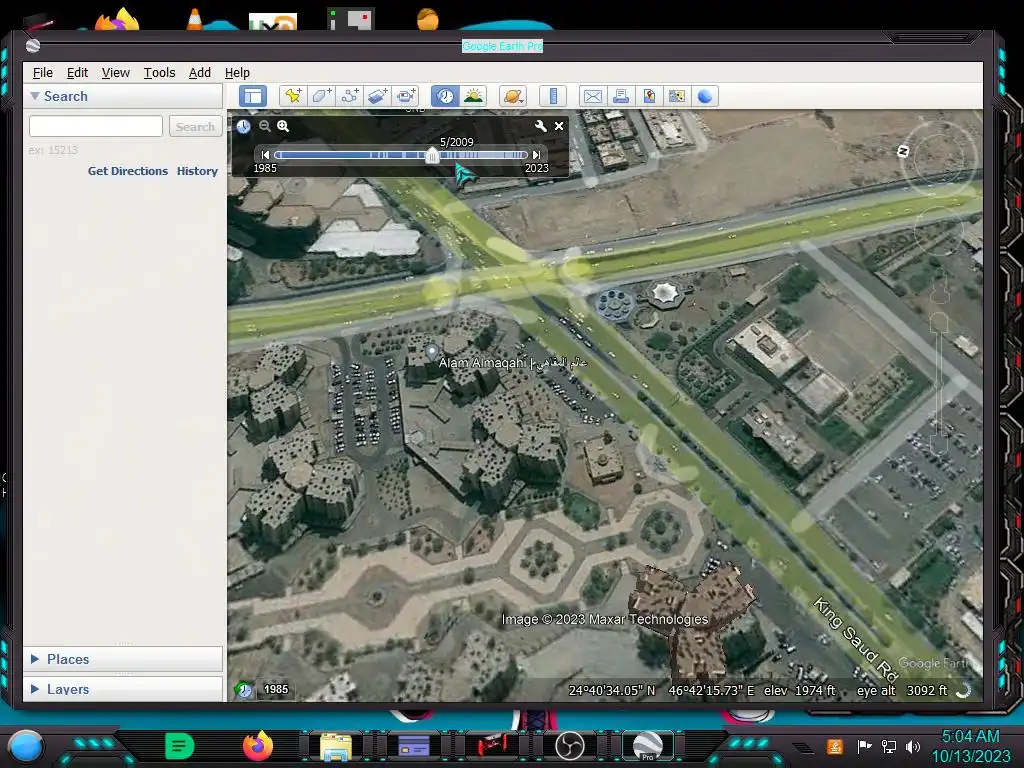This screenshot has height=768, width=1024.
Task: Open File Explorer from taskbar
Action: [x=336, y=746]
